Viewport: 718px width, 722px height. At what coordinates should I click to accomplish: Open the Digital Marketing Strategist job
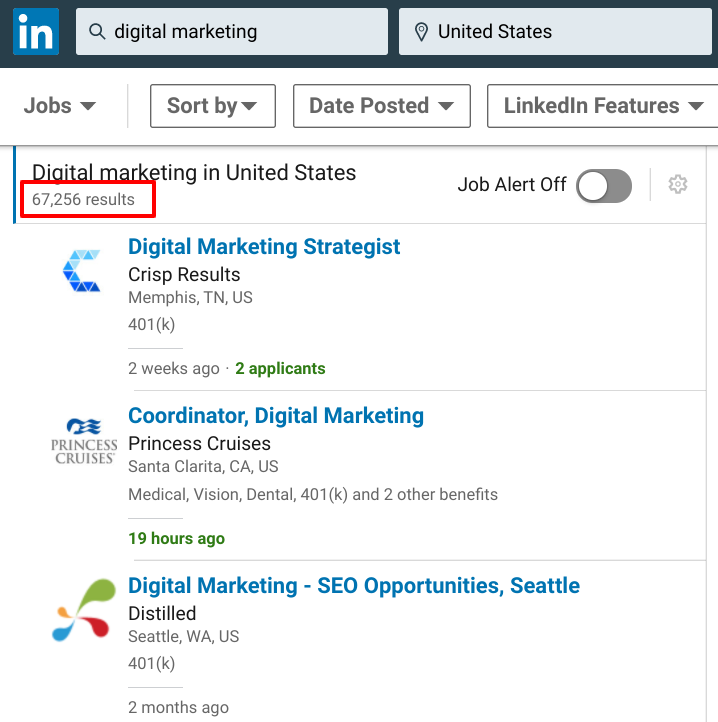[264, 247]
